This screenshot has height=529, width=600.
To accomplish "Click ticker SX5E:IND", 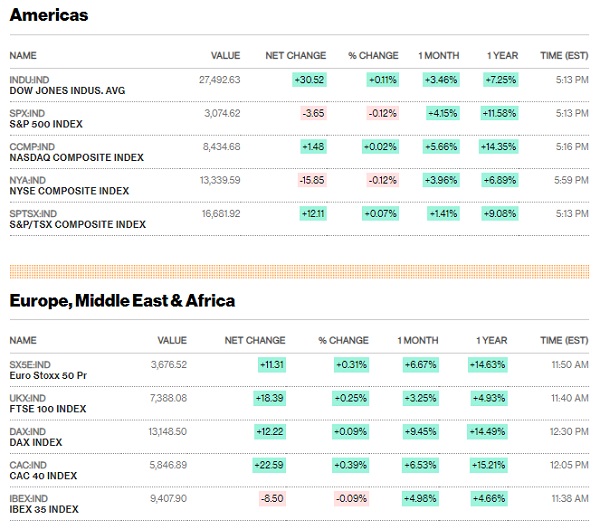I will 30,364.
